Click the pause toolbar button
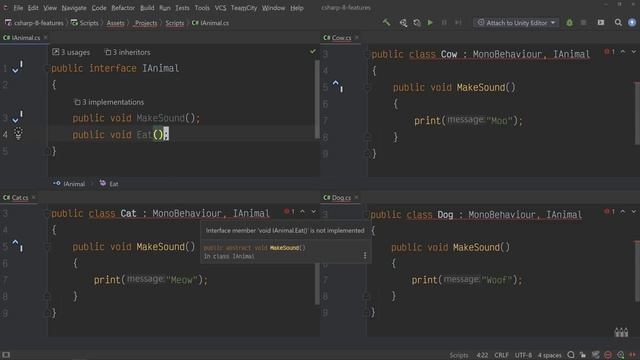640x360 pixels. (x=444, y=23)
